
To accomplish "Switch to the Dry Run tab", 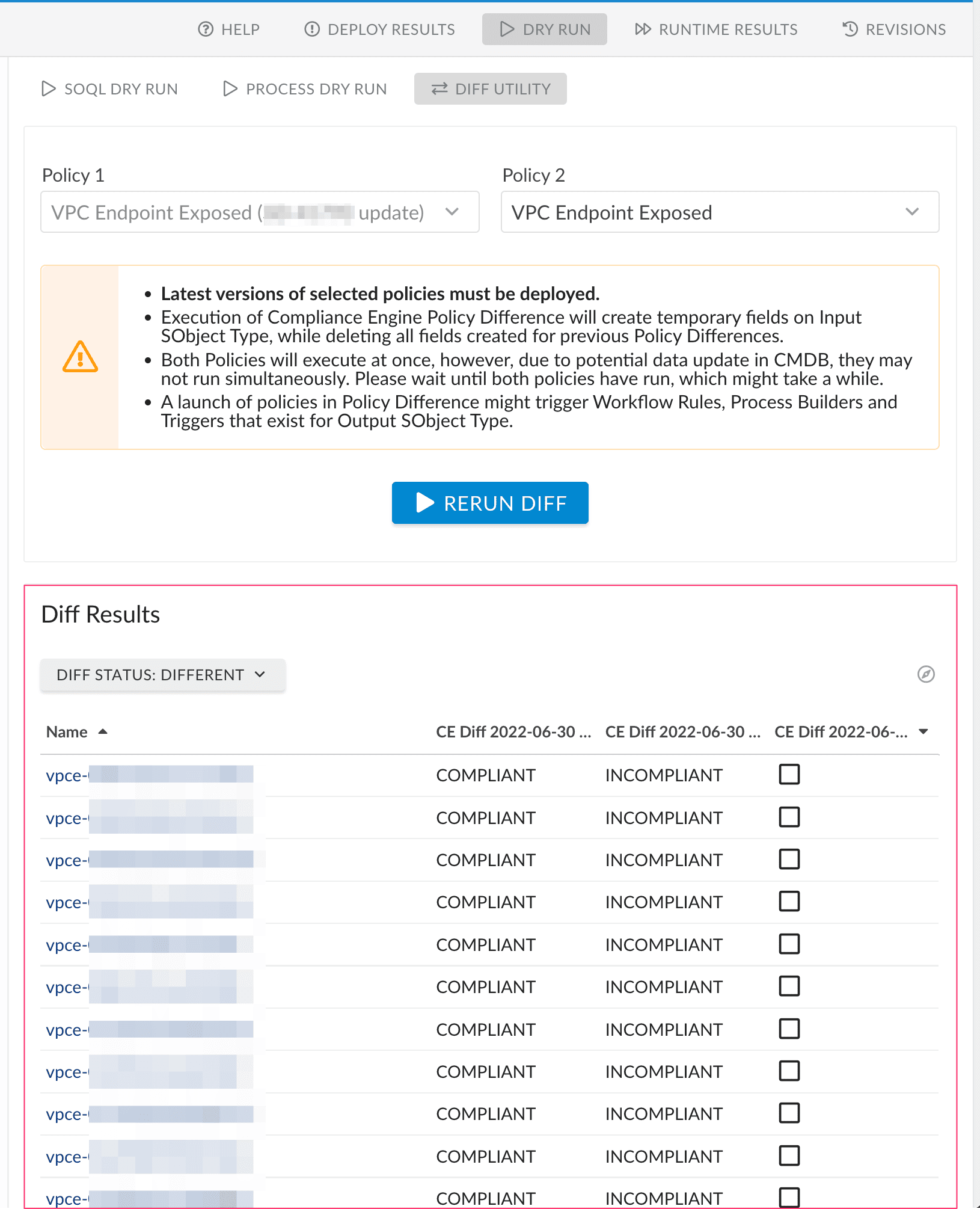I will click(544, 29).
